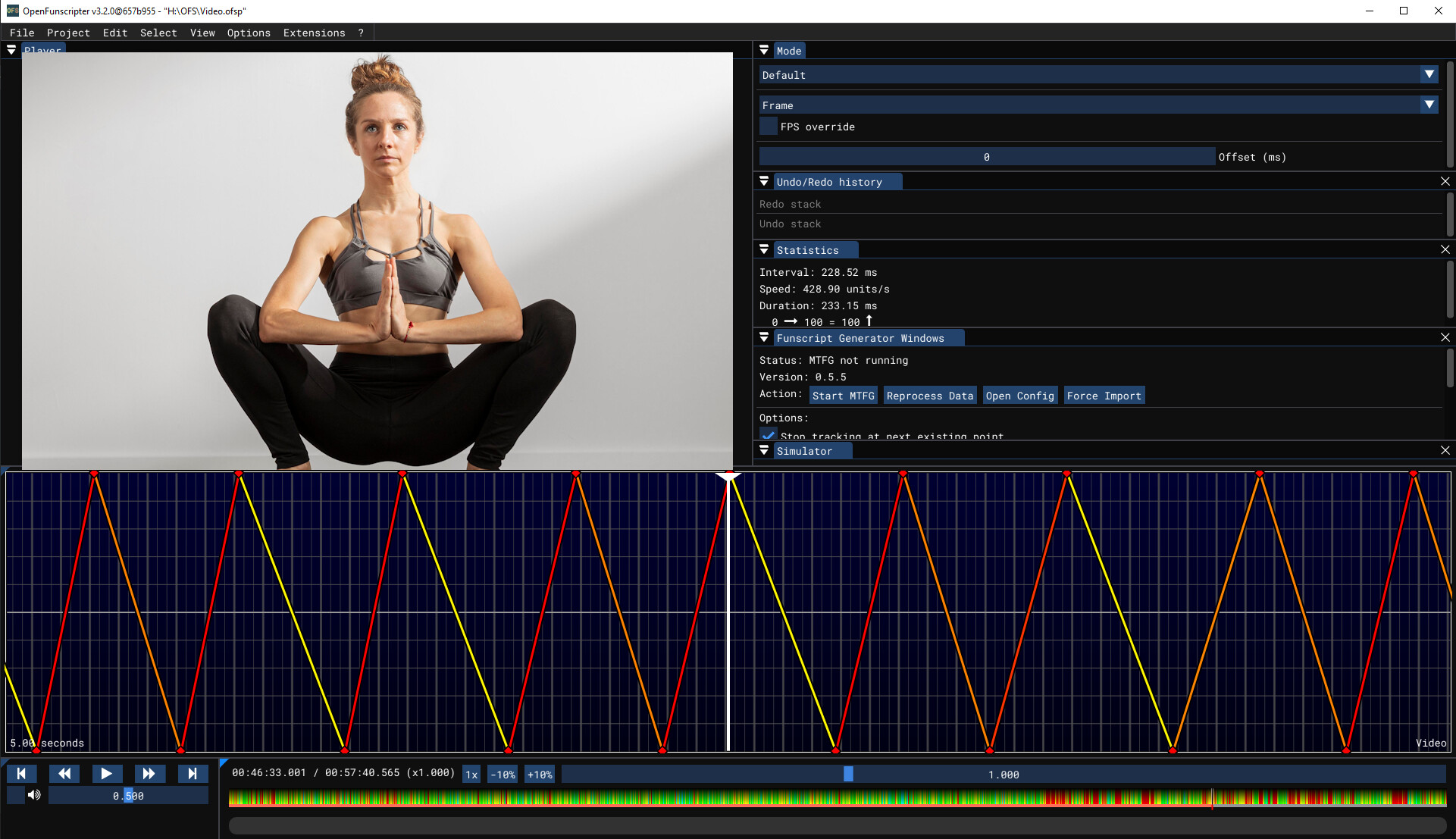The image size is (1456, 839).
Task: Jump to the last frame
Action: tap(193, 773)
